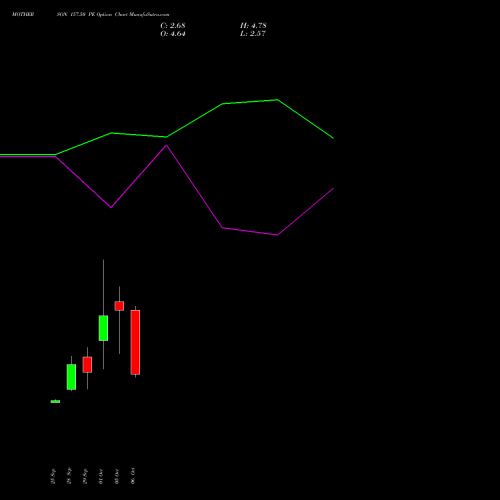This screenshot has width=500, height=500.
Task: Click the '29 Sep' date axis label
Action: [x=85, y=476]
